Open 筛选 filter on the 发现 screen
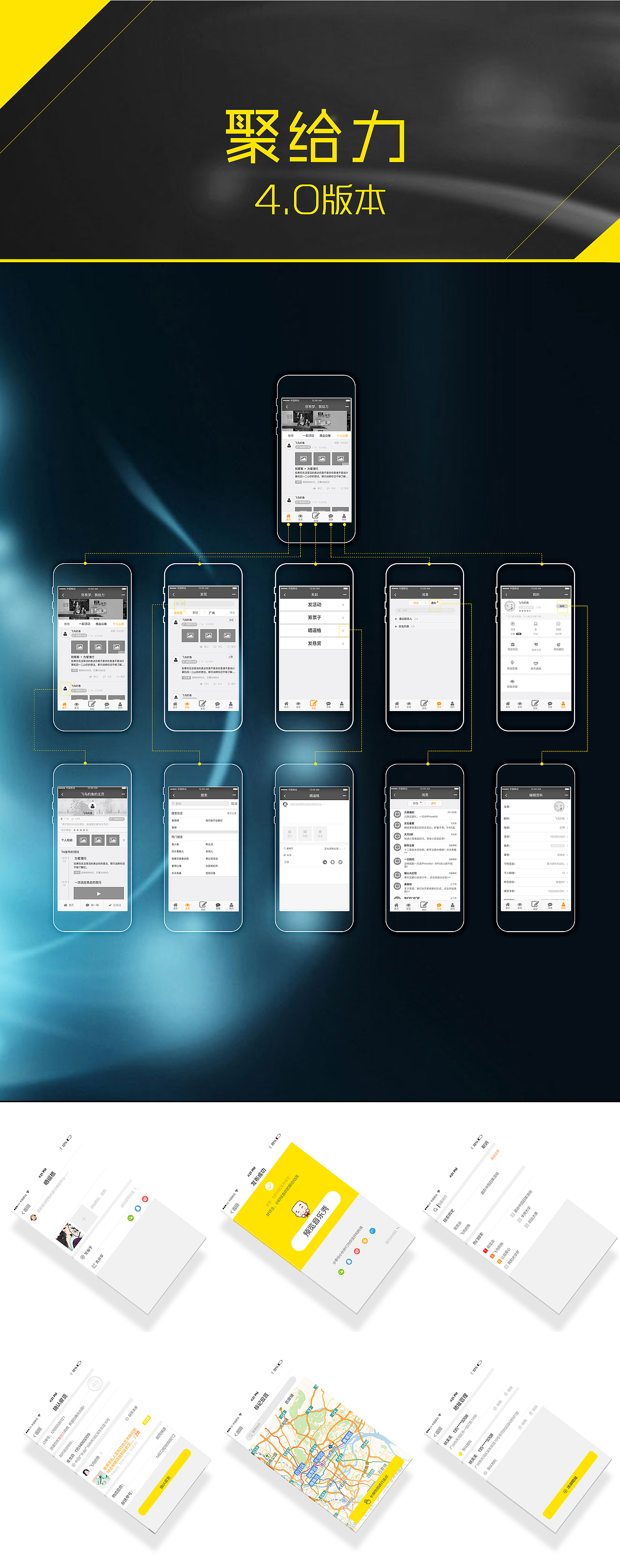The height and width of the screenshot is (1568, 620). point(232,612)
